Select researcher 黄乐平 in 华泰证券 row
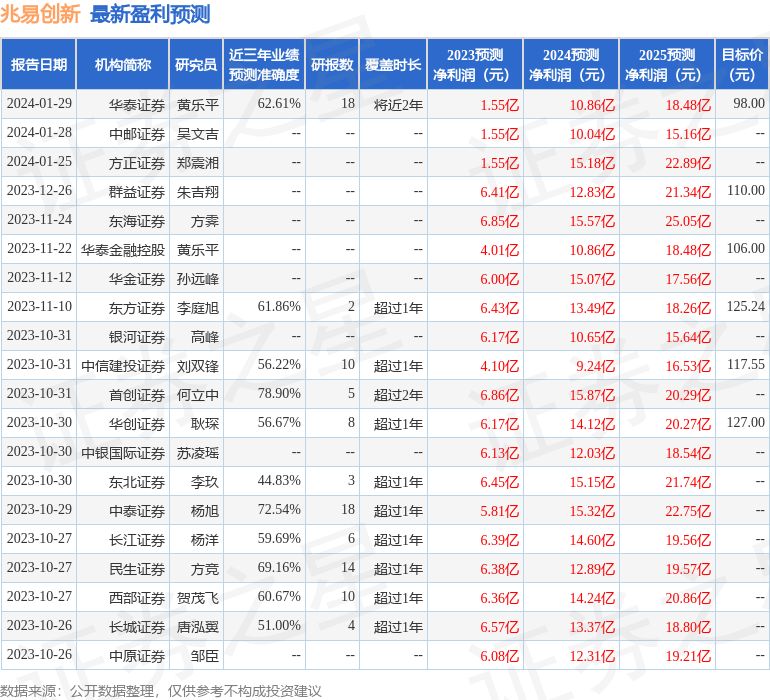Viewport: 770px width, 700px height. pyautogui.click(x=198, y=105)
